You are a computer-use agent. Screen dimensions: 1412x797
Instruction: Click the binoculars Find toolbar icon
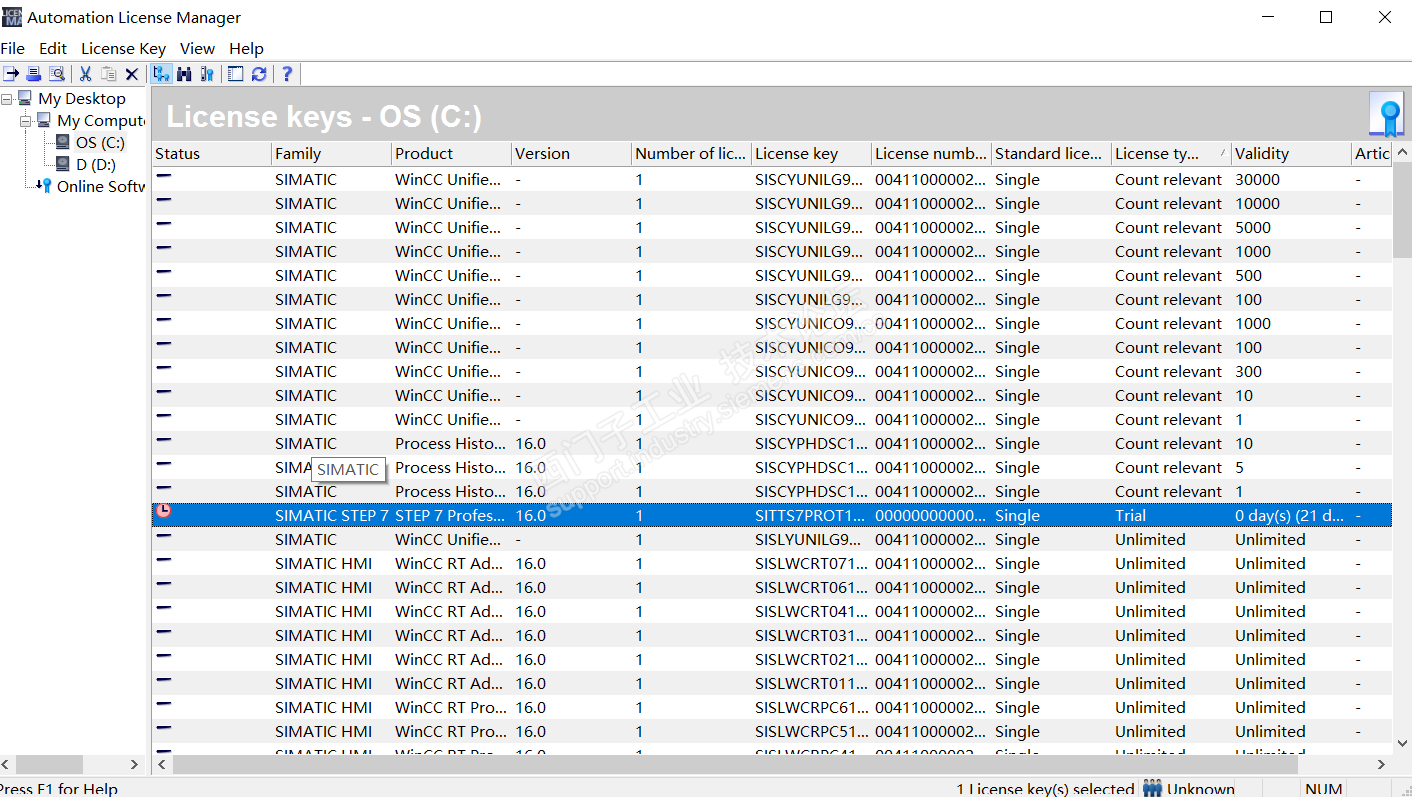point(184,74)
